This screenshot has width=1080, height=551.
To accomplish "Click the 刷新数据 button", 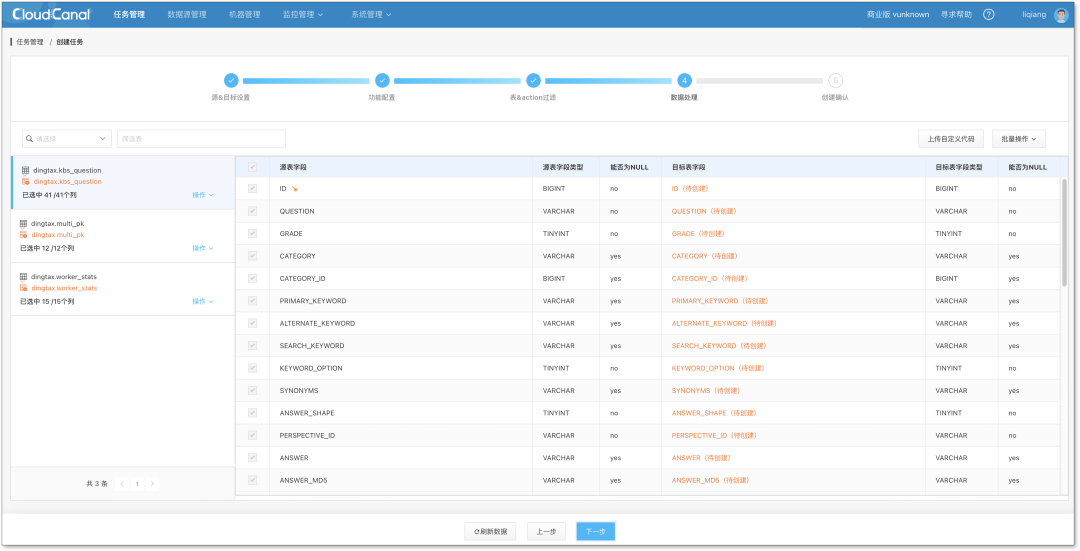I will coord(490,532).
